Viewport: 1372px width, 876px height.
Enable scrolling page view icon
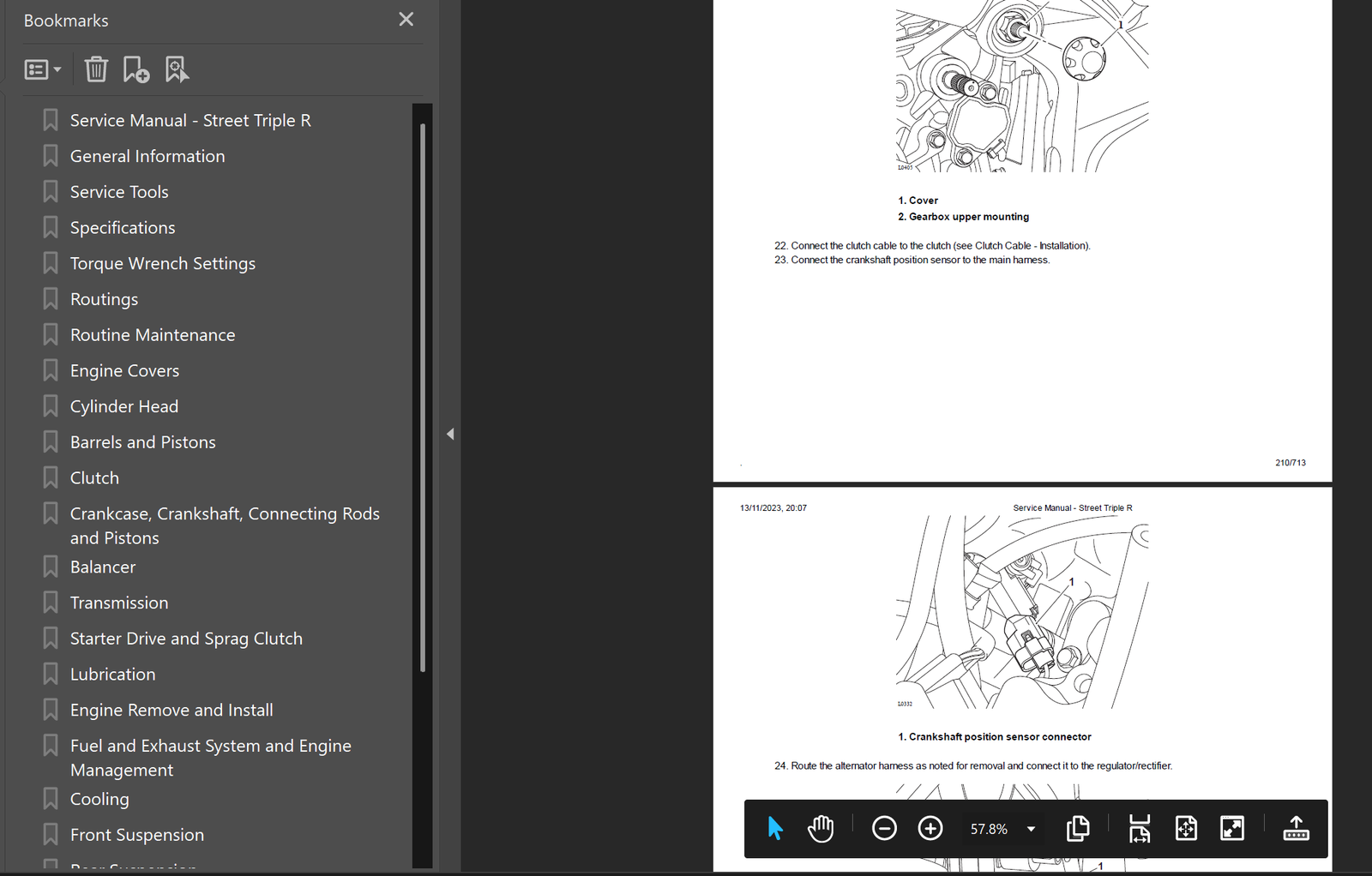[x=1140, y=828]
